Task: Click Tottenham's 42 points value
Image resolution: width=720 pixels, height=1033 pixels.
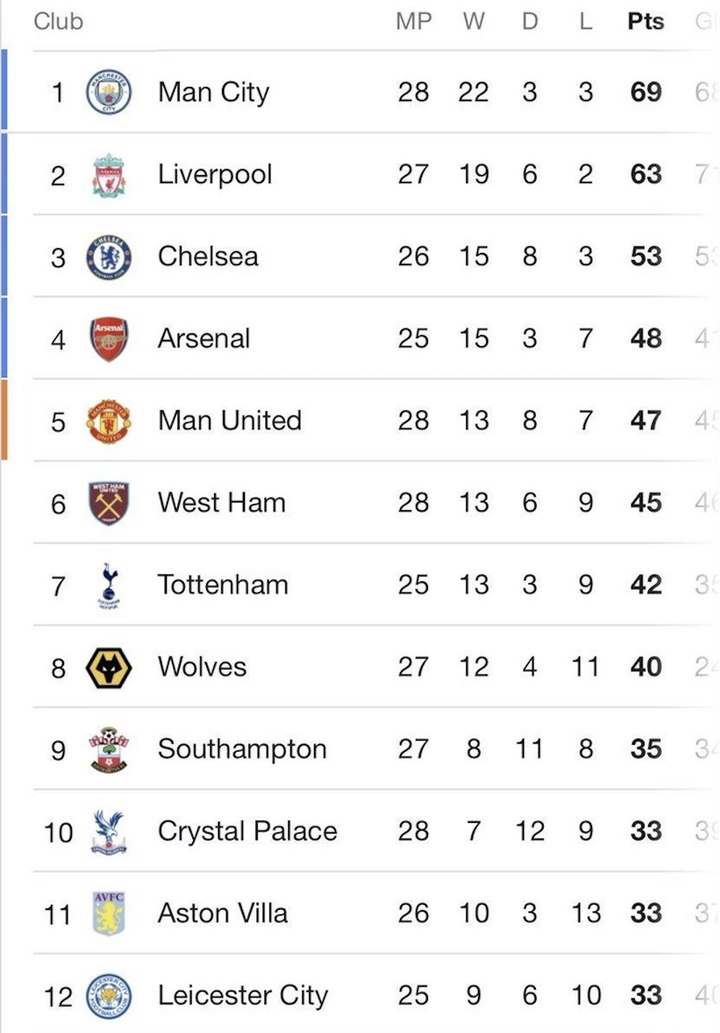Action: (x=646, y=585)
